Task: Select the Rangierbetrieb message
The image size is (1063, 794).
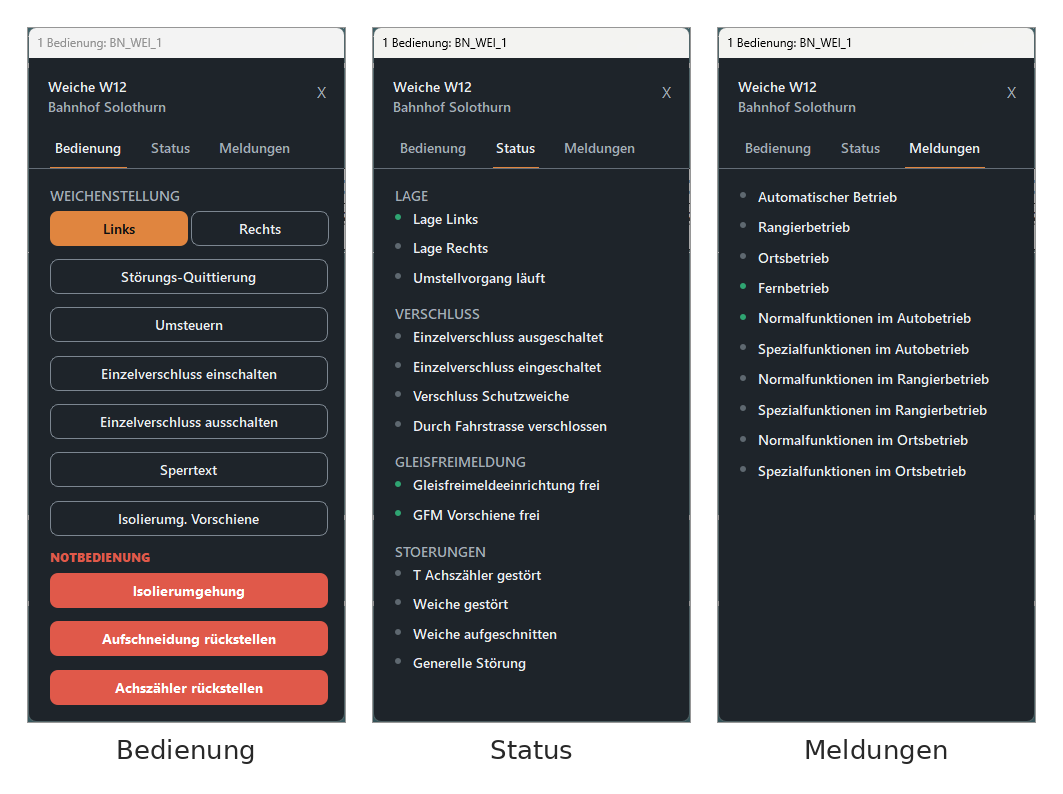Action: (x=795, y=227)
